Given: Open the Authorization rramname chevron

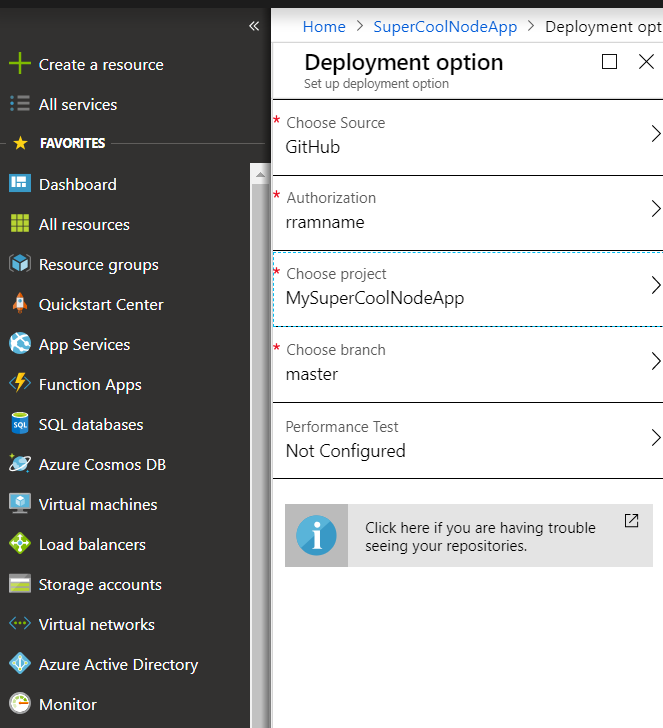Looking at the screenshot, I should click(x=655, y=209).
